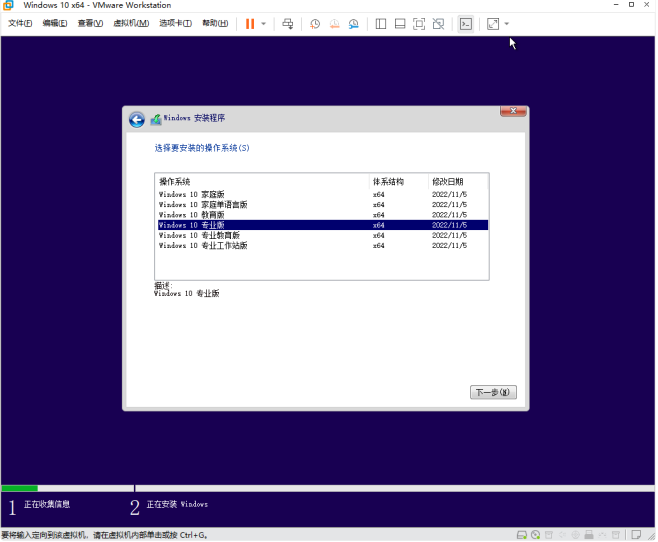
Task: Click the 选择要安装的操作系统(S) label
Action: click(202, 148)
